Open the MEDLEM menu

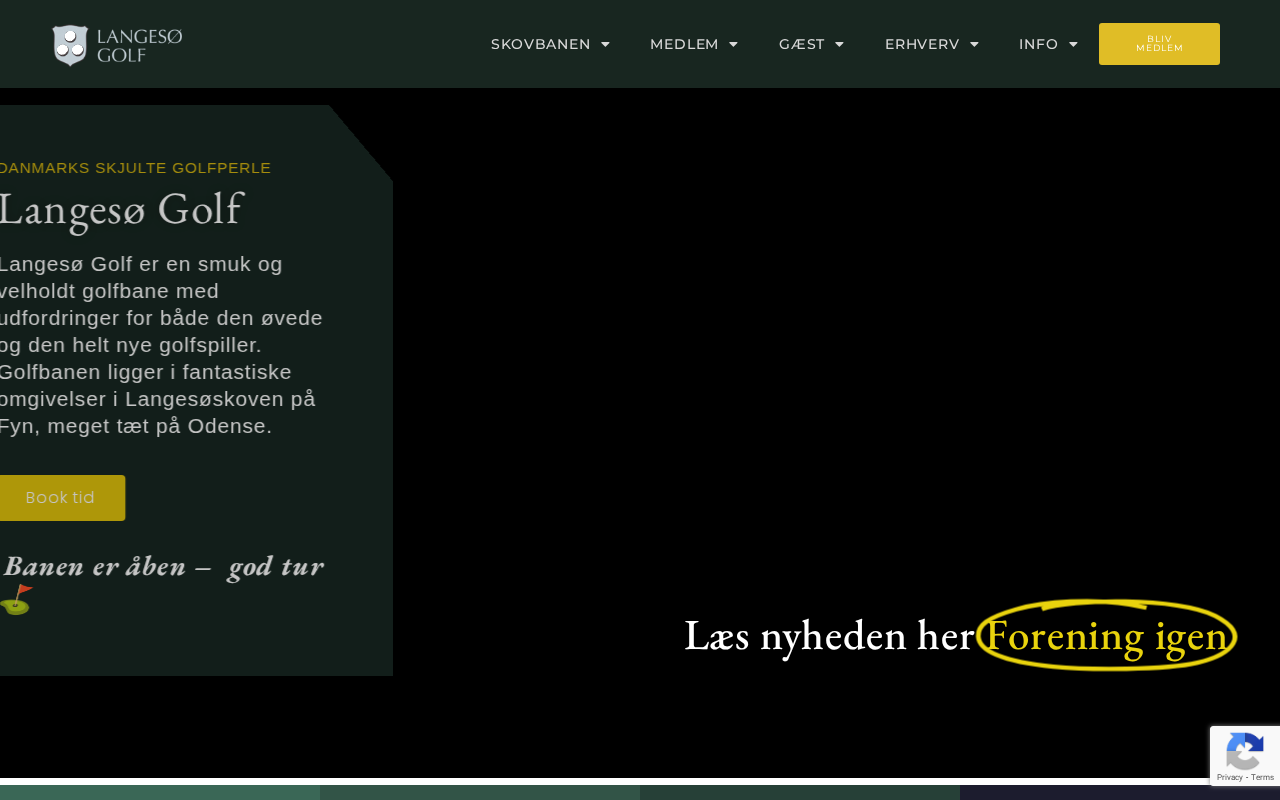coord(684,44)
